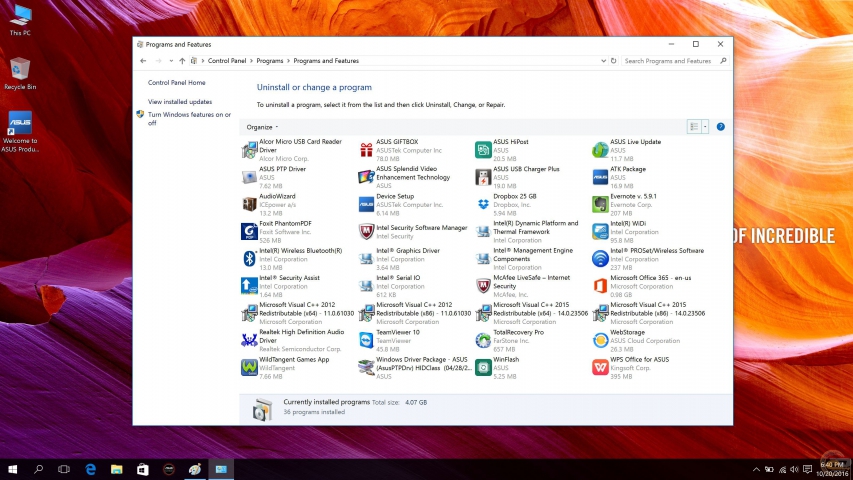Image resolution: width=853 pixels, height=480 pixels.
Task: Open View installed updates link
Action: click(x=180, y=102)
